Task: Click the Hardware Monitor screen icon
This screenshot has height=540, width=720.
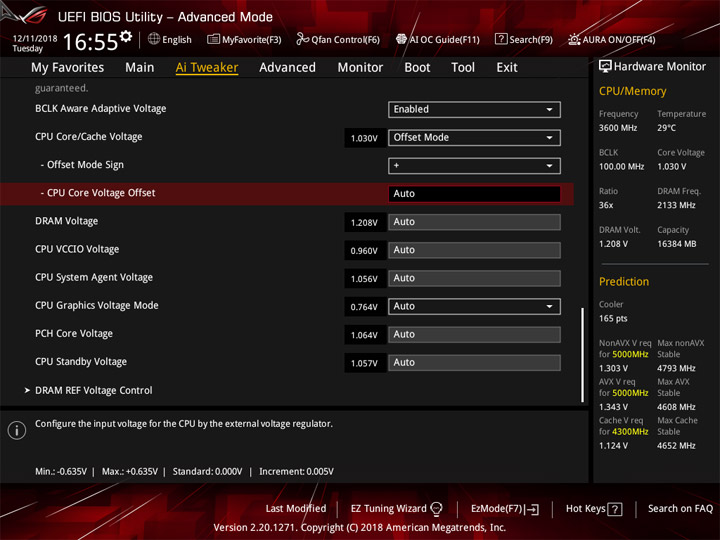Action: point(605,67)
